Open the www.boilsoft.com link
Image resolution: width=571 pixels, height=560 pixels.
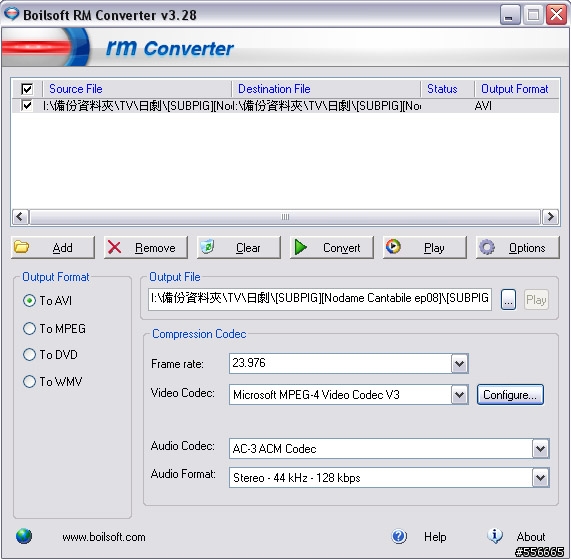point(104,537)
